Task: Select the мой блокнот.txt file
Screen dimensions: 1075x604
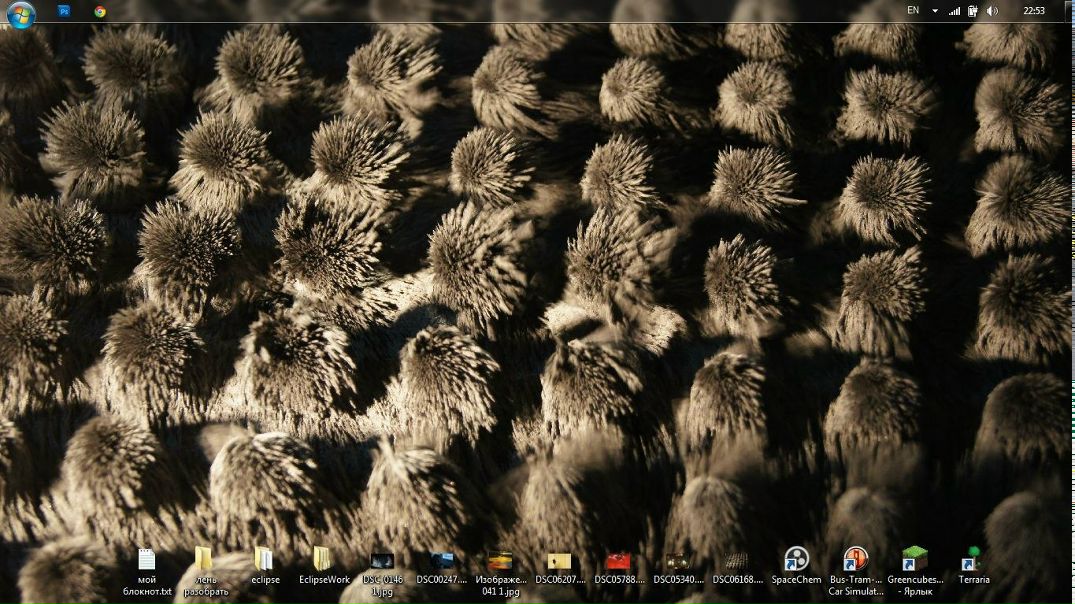Action: pyautogui.click(x=147, y=560)
